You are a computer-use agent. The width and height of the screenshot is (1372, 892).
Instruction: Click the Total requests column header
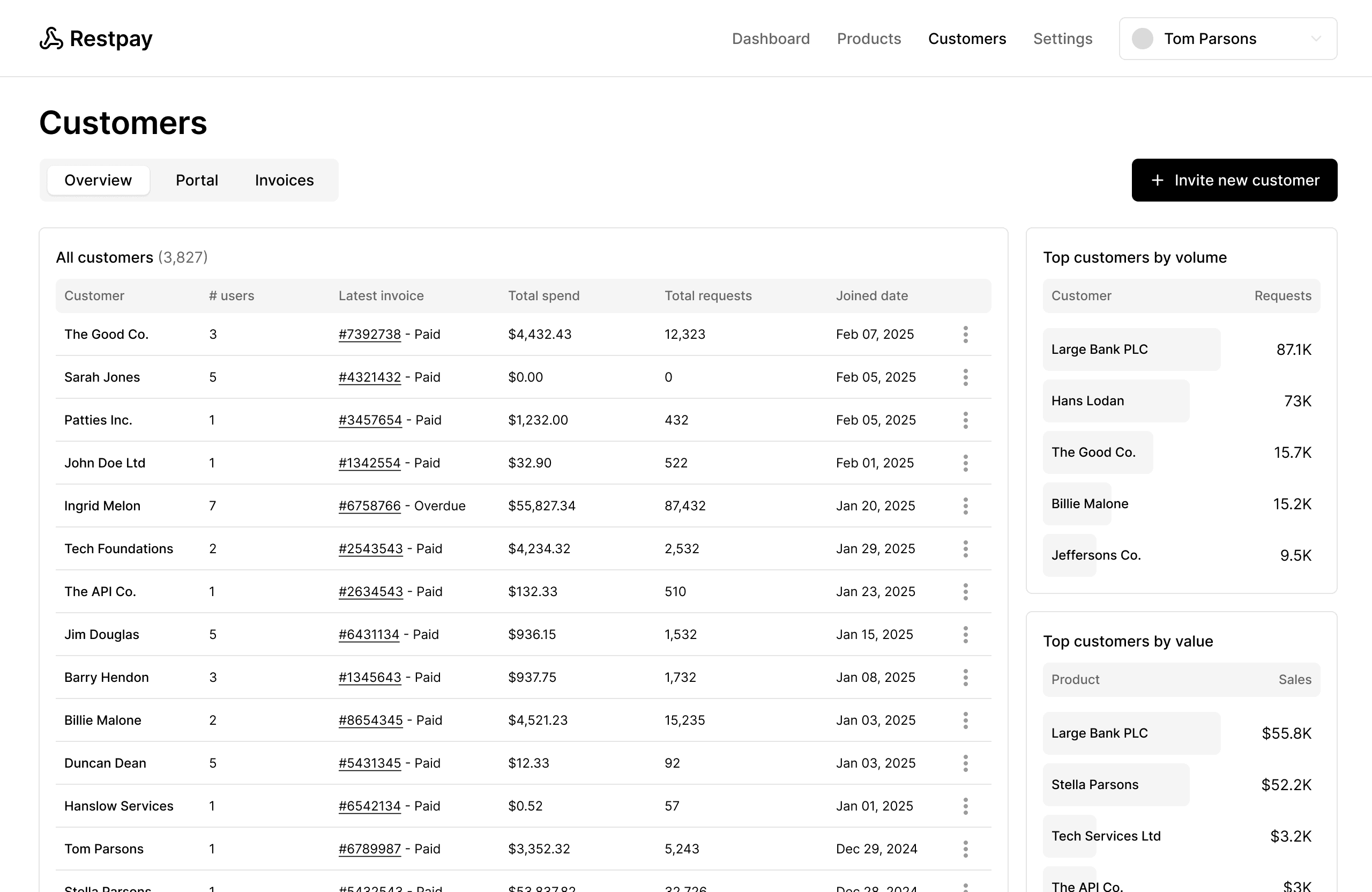coord(708,296)
